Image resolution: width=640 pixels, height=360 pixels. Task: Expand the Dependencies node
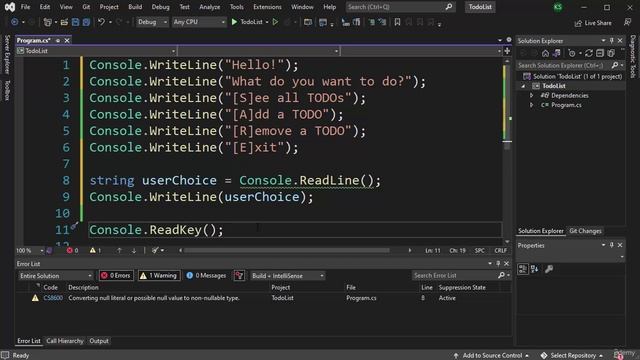tap(531, 96)
